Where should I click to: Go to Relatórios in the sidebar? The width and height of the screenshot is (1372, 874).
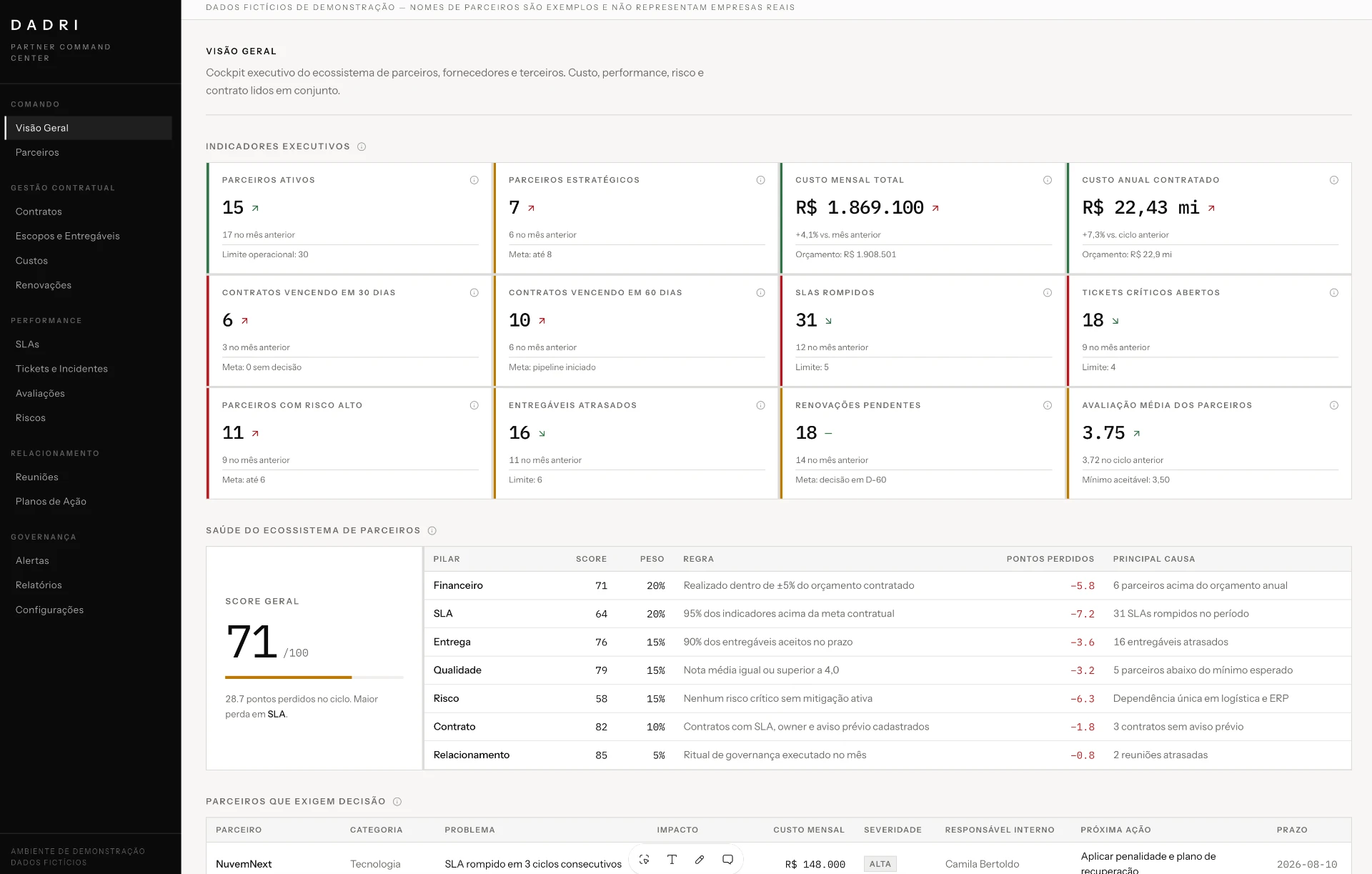88,585
